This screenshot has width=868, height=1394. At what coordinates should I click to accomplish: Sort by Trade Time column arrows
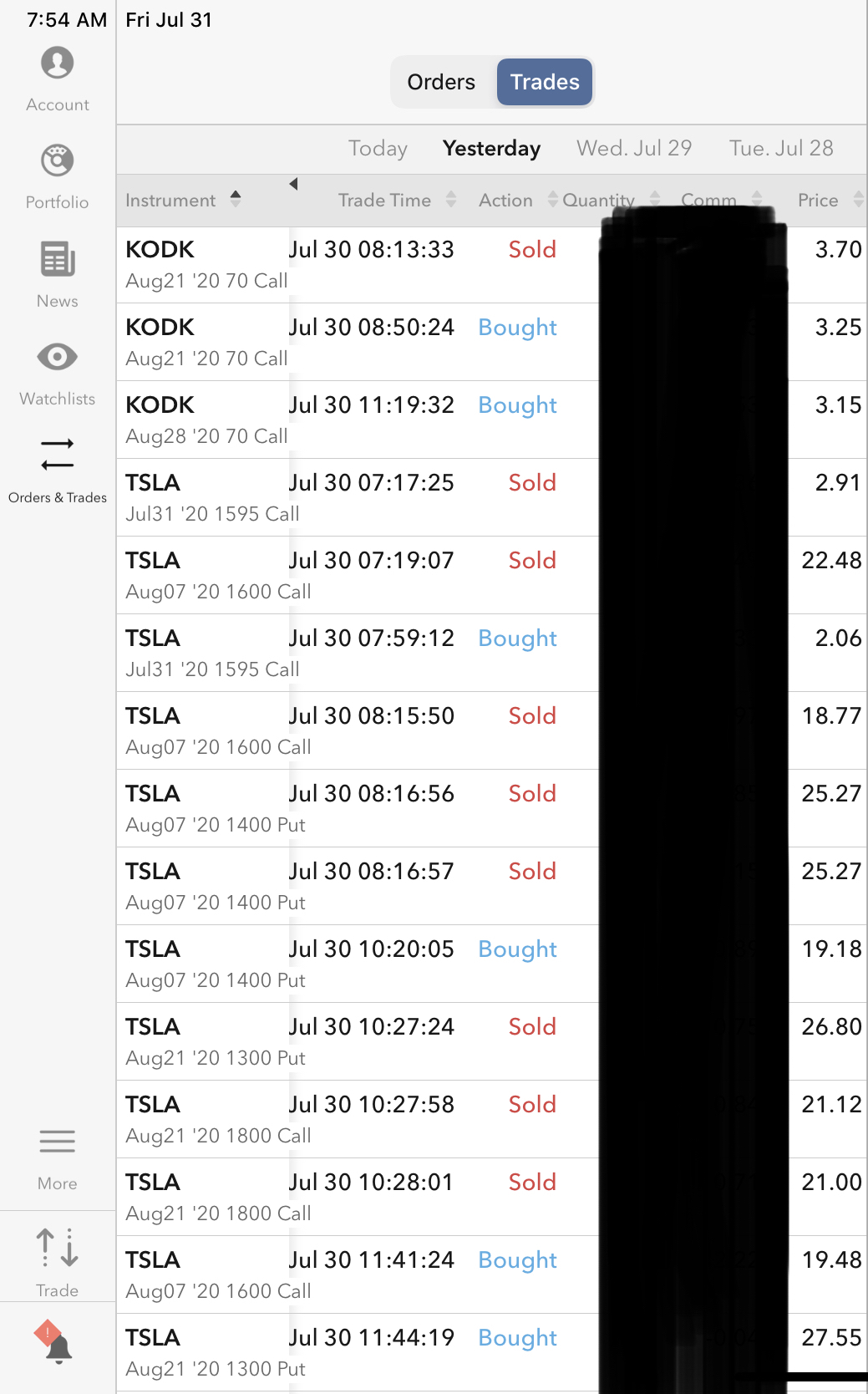(x=451, y=199)
